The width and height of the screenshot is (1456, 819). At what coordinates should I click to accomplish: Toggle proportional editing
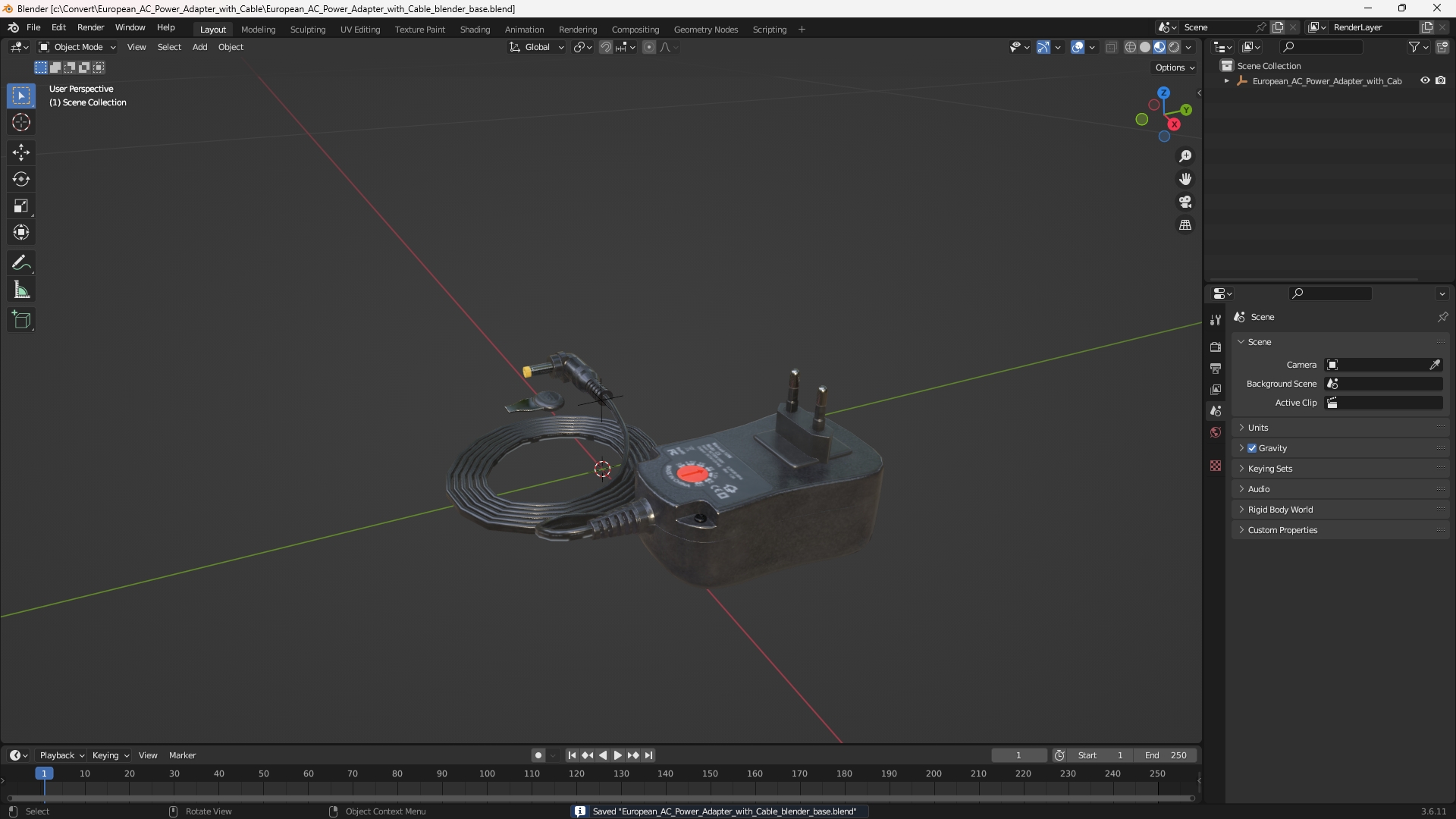tap(649, 47)
